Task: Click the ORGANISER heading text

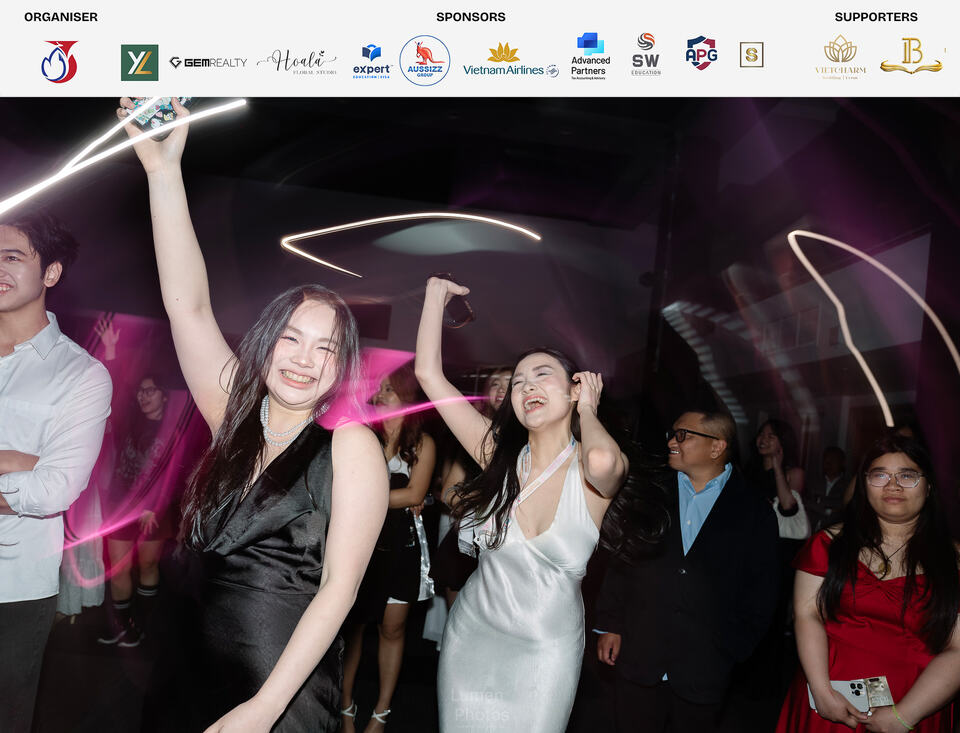Action: tap(61, 17)
